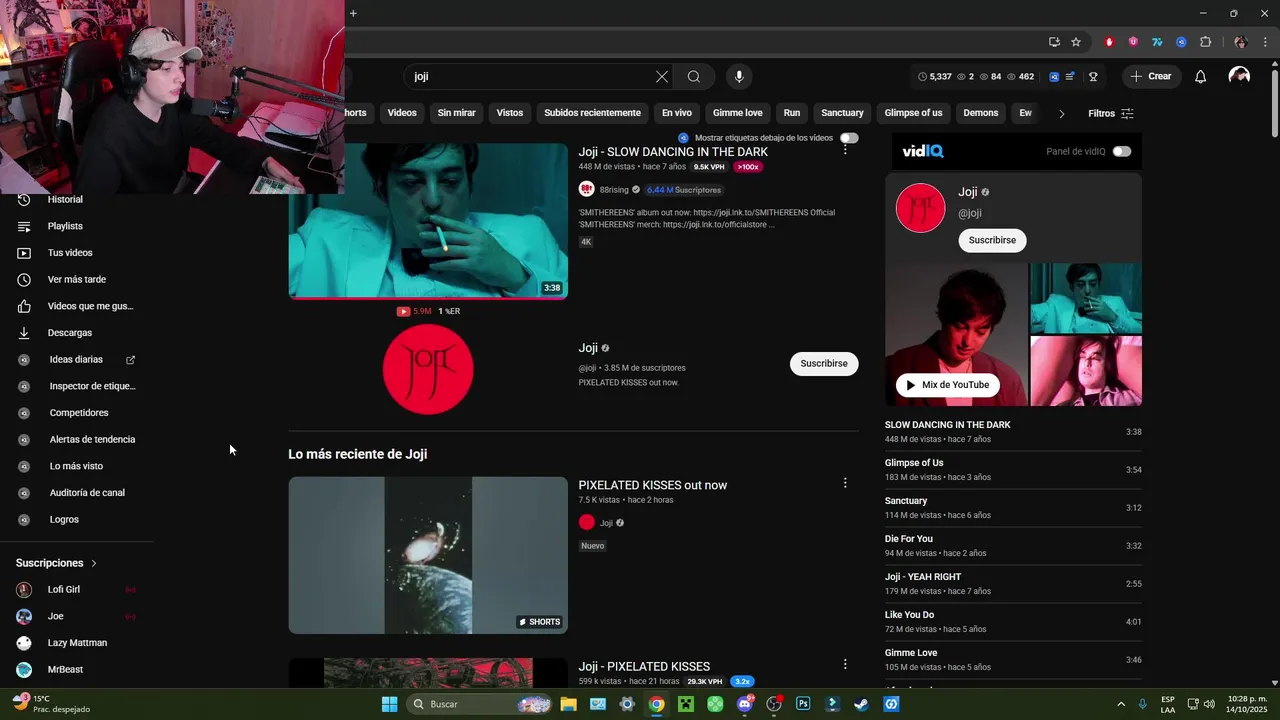Open the SLOW DANCING IN THE DARK thumbnail
Screen dimensions: 1280x720
coord(428,221)
